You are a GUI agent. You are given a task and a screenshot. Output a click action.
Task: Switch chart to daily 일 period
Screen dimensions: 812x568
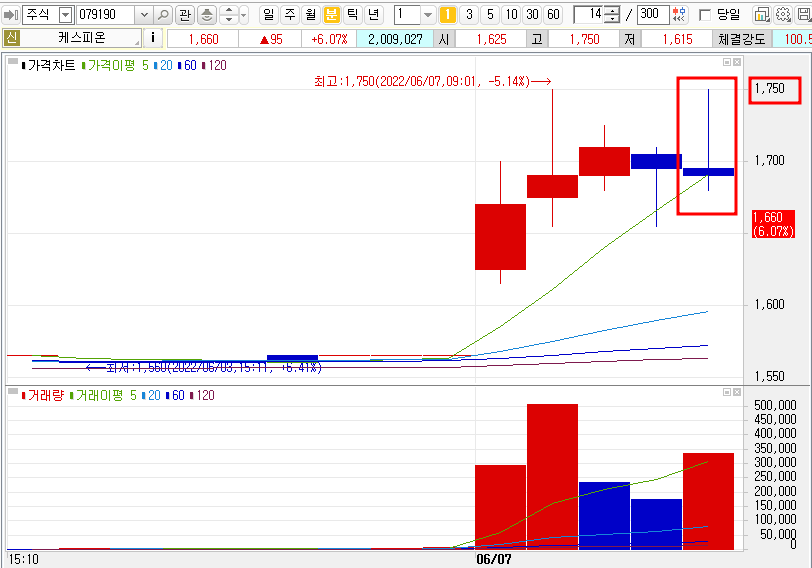coord(268,14)
